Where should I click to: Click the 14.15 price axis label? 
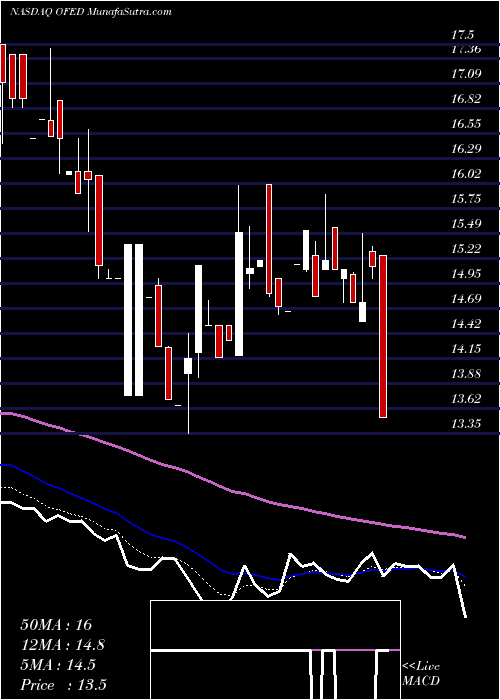(467, 348)
